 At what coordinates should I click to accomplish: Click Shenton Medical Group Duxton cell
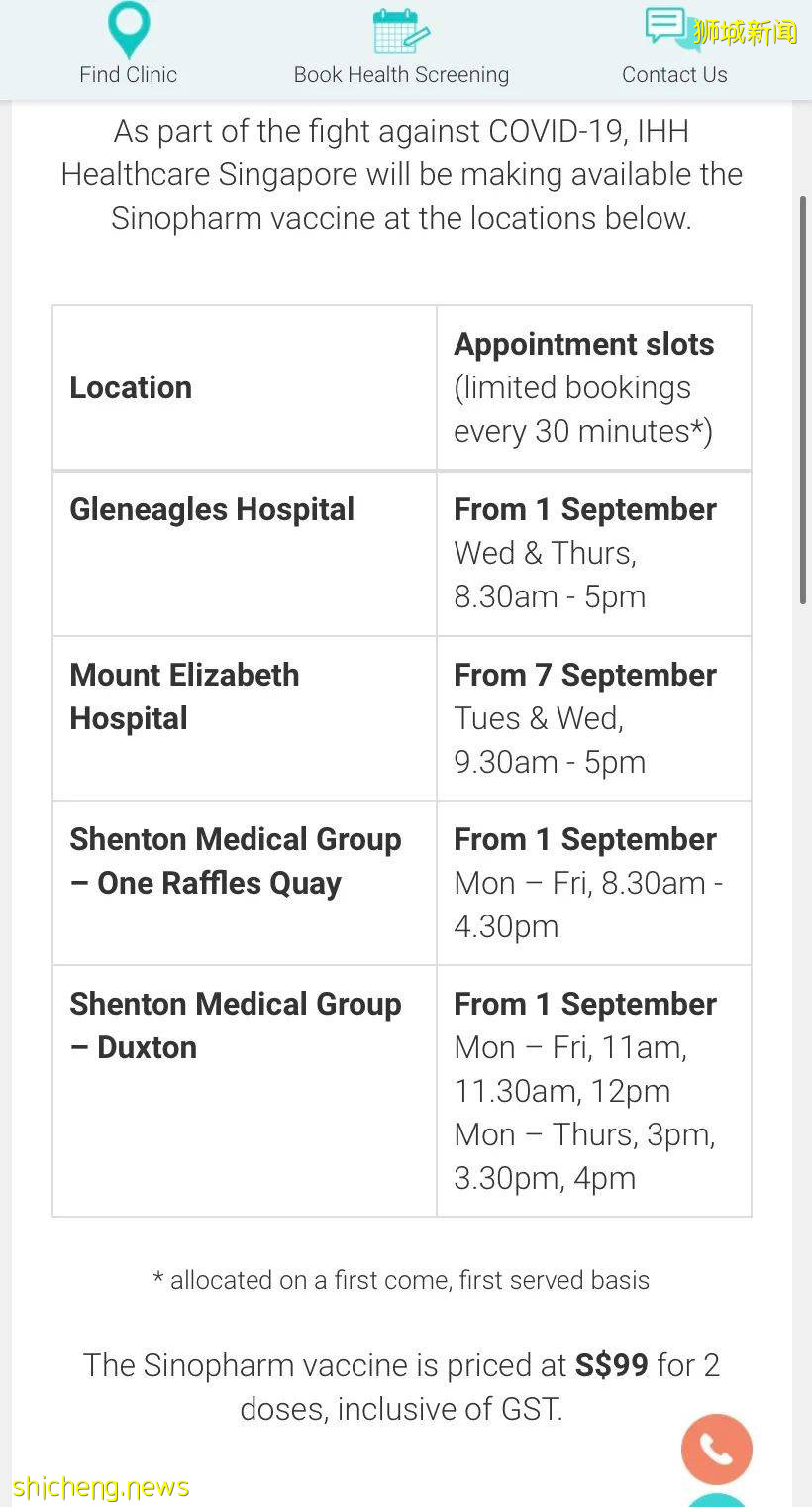tap(236, 1025)
